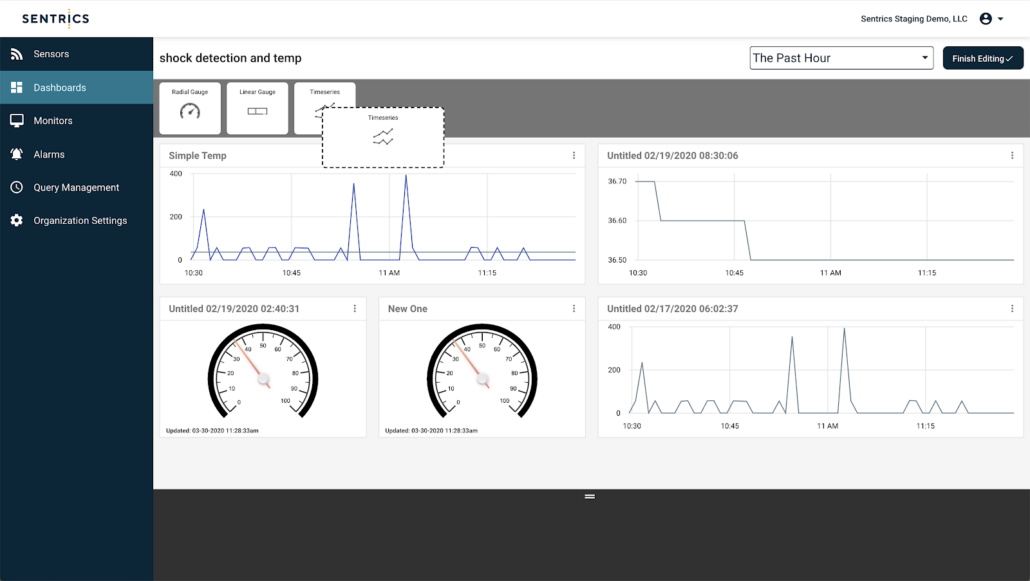Expand the account dropdown arrow
The width and height of the screenshot is (1030, 581).
tap(1000, 19)
